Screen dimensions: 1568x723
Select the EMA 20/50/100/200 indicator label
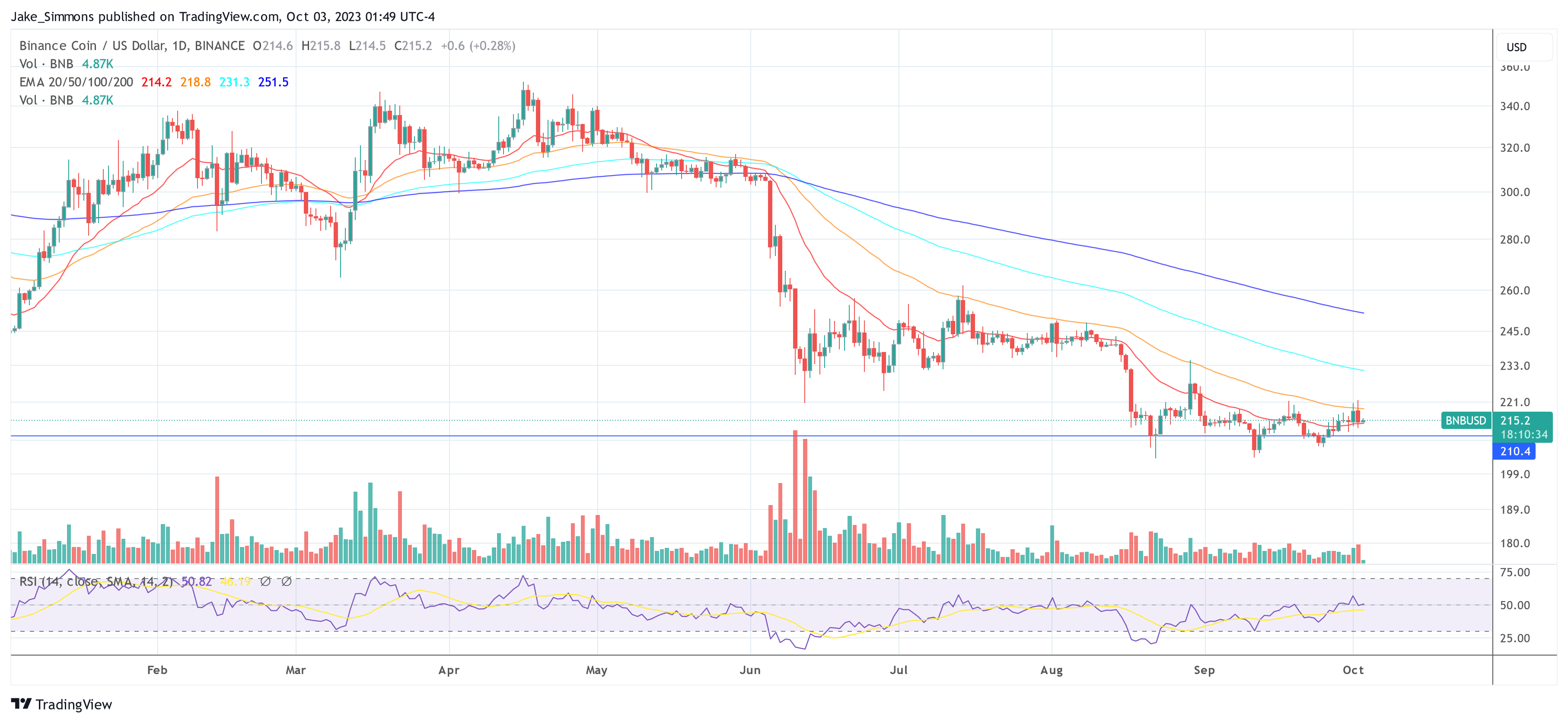(76, 82)
